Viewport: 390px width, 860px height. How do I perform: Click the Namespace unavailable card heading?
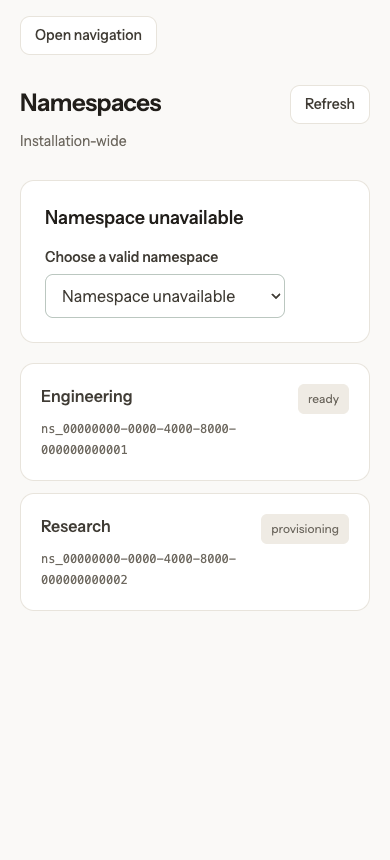(144, 218)
